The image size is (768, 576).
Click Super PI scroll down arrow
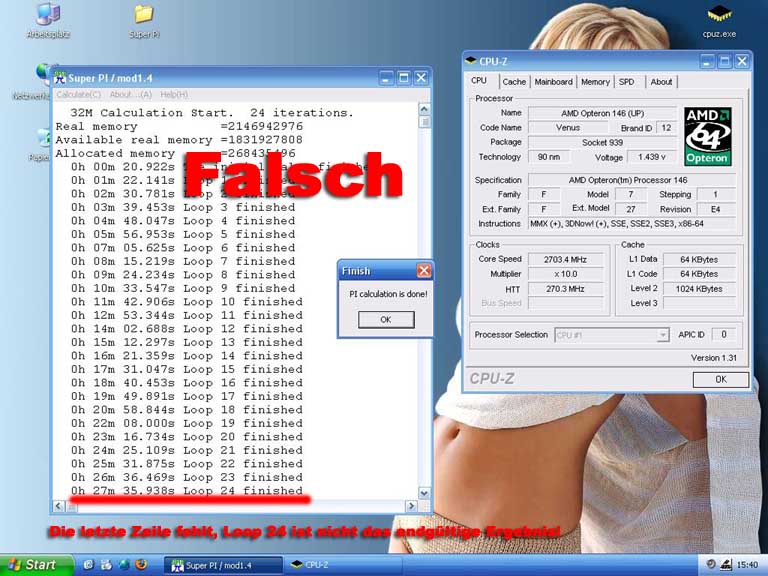[424, 493]
